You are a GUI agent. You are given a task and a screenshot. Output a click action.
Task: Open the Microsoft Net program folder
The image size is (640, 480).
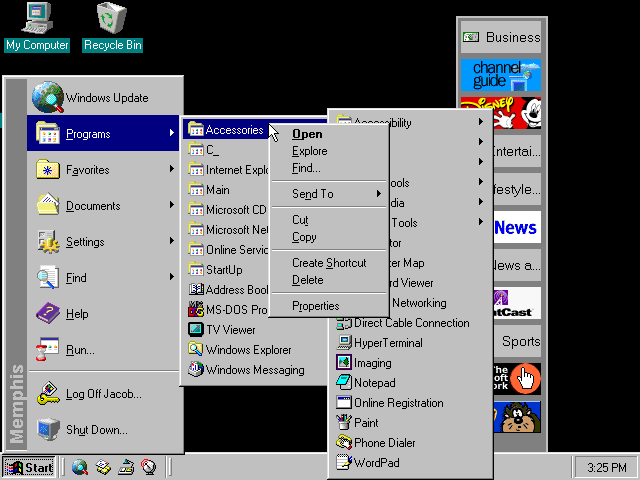pos(227,230)
